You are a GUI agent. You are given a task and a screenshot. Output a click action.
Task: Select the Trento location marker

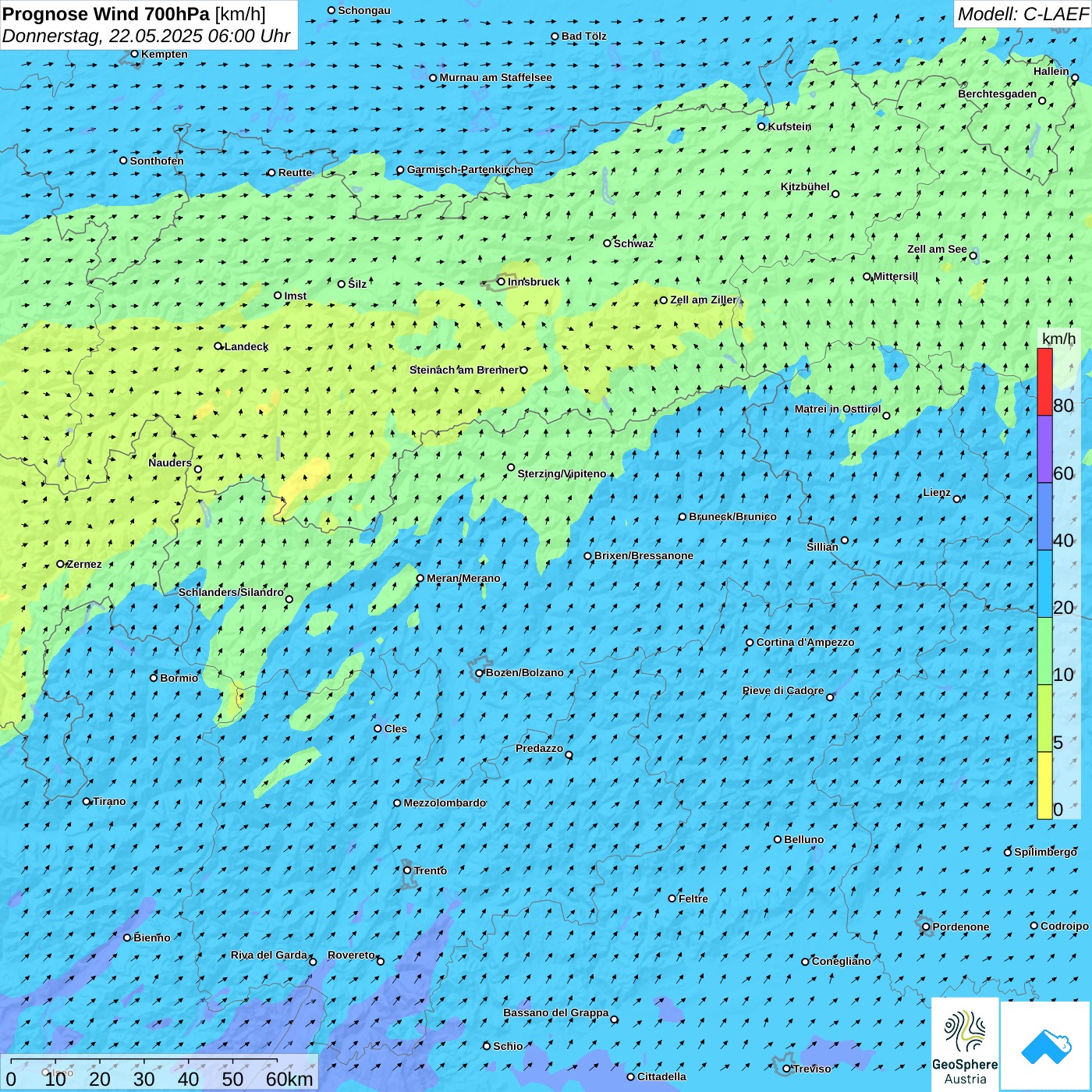[x=407, y=870]
